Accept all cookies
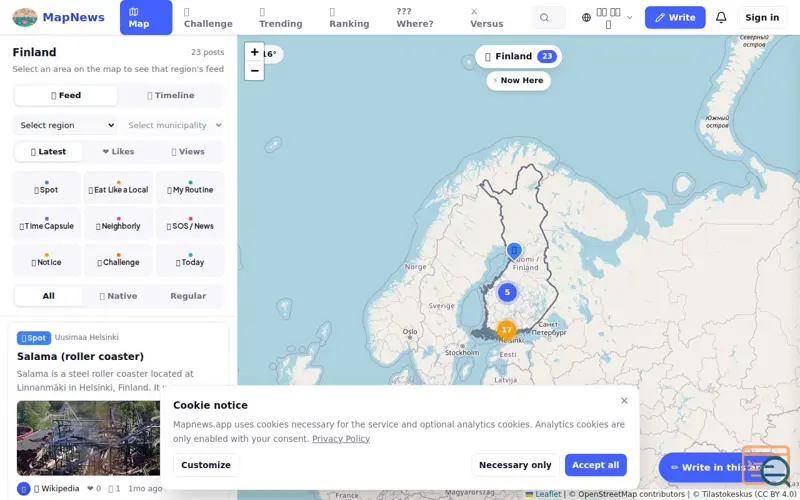Screen dimensions: 800x500 pos(595,465)
